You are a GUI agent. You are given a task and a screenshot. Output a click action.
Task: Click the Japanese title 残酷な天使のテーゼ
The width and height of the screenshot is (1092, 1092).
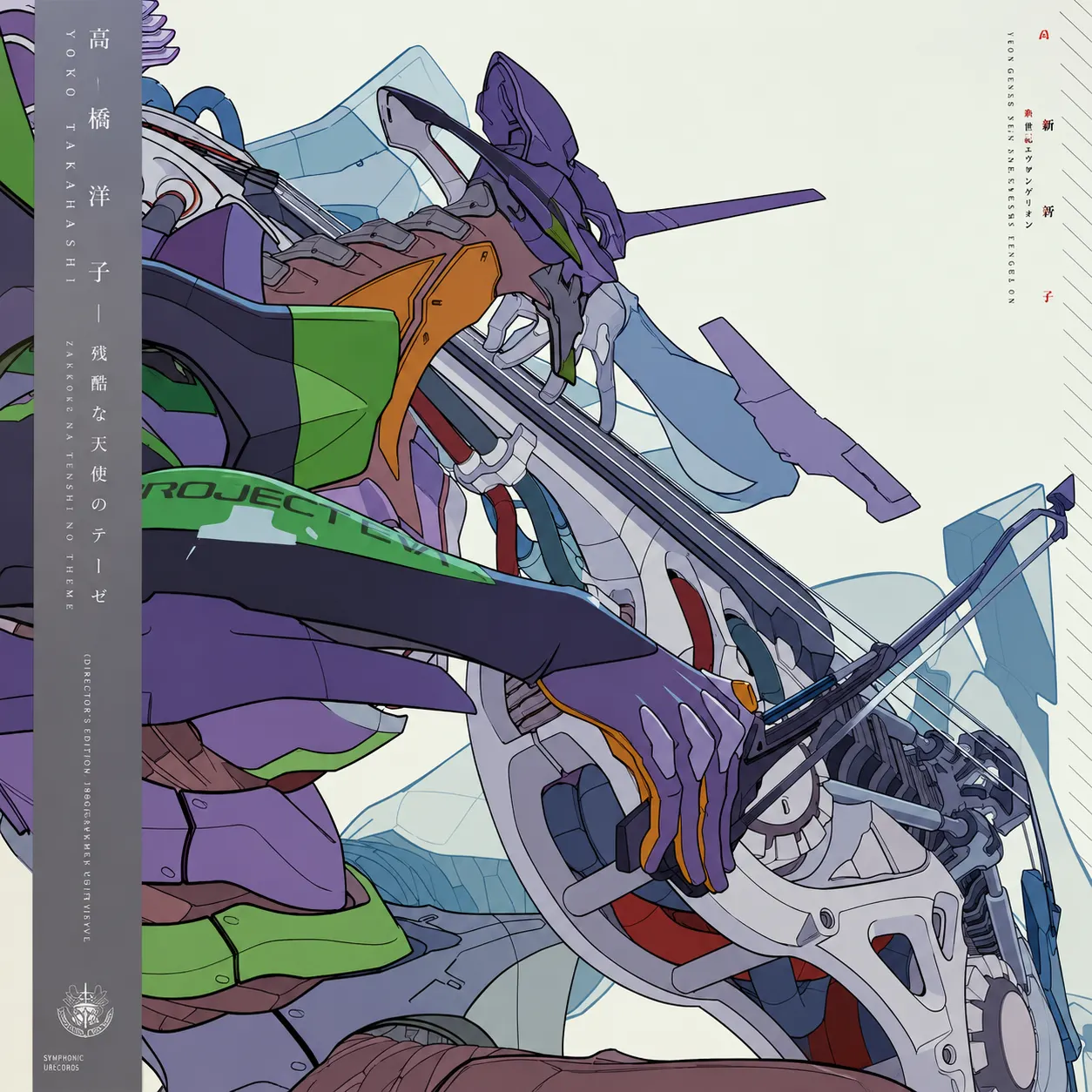coord(99,474)
